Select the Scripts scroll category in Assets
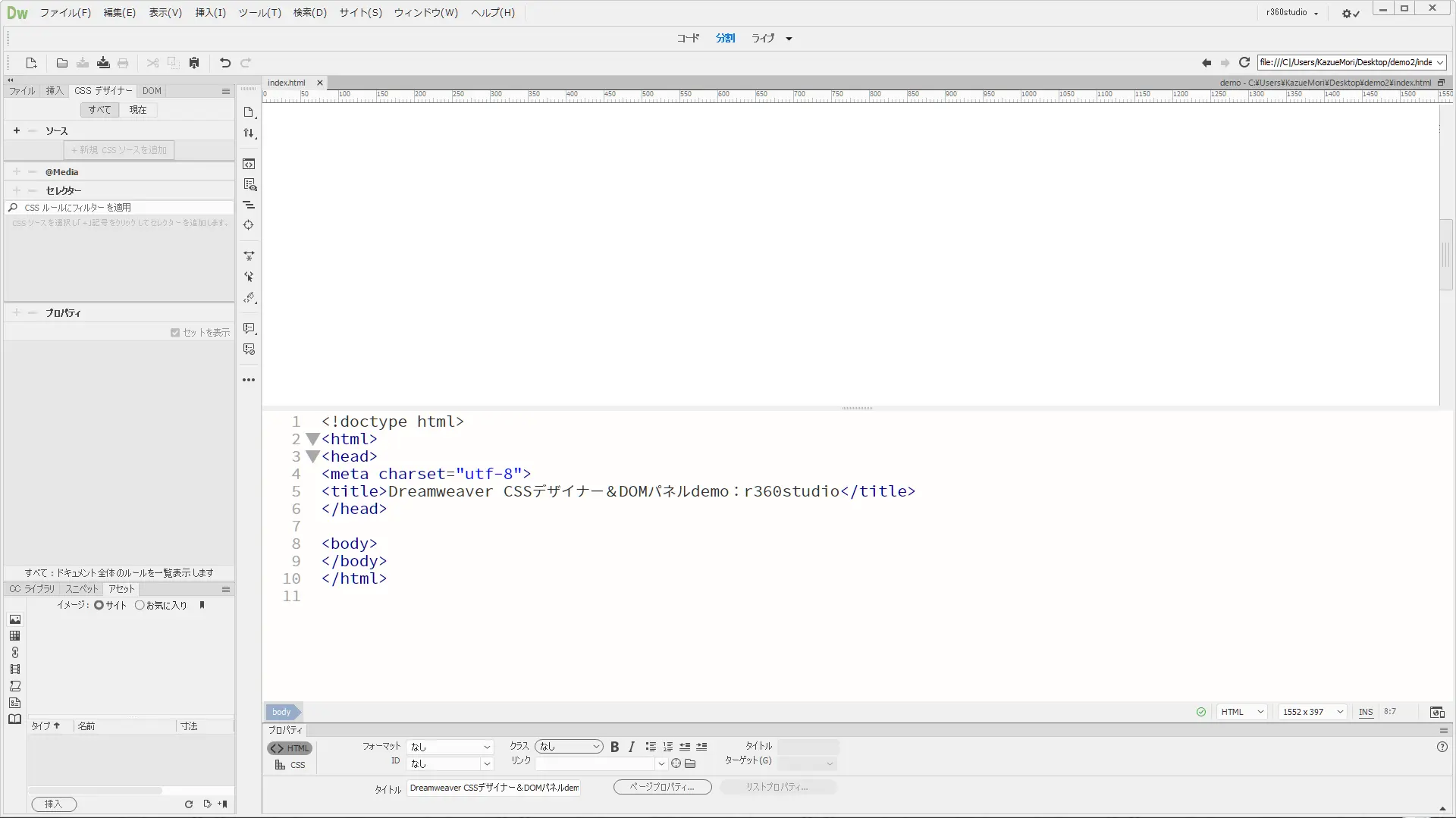The image size is (1456, 818). [14, 686]
